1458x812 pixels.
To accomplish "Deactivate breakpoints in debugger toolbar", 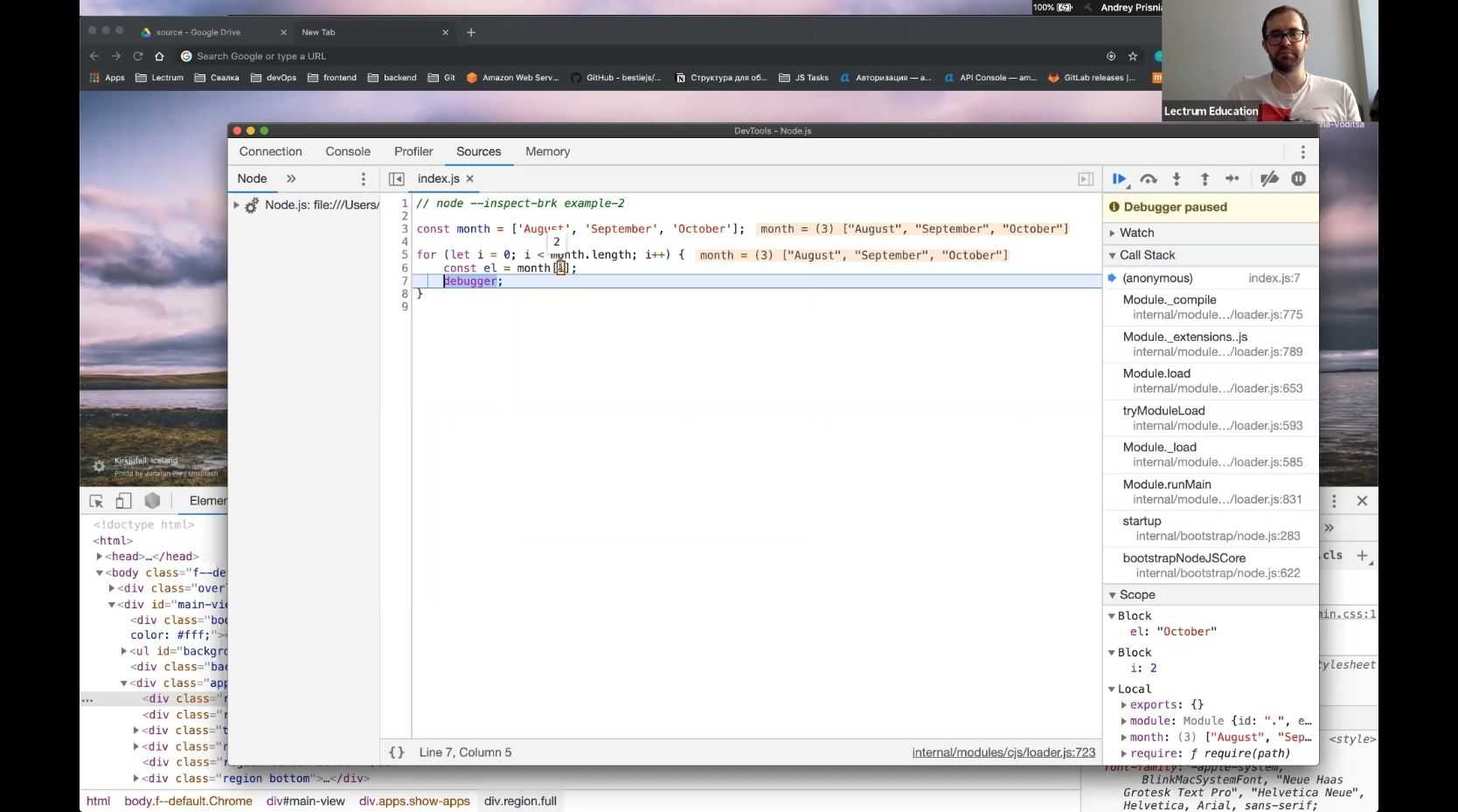I will [1269, 179].
